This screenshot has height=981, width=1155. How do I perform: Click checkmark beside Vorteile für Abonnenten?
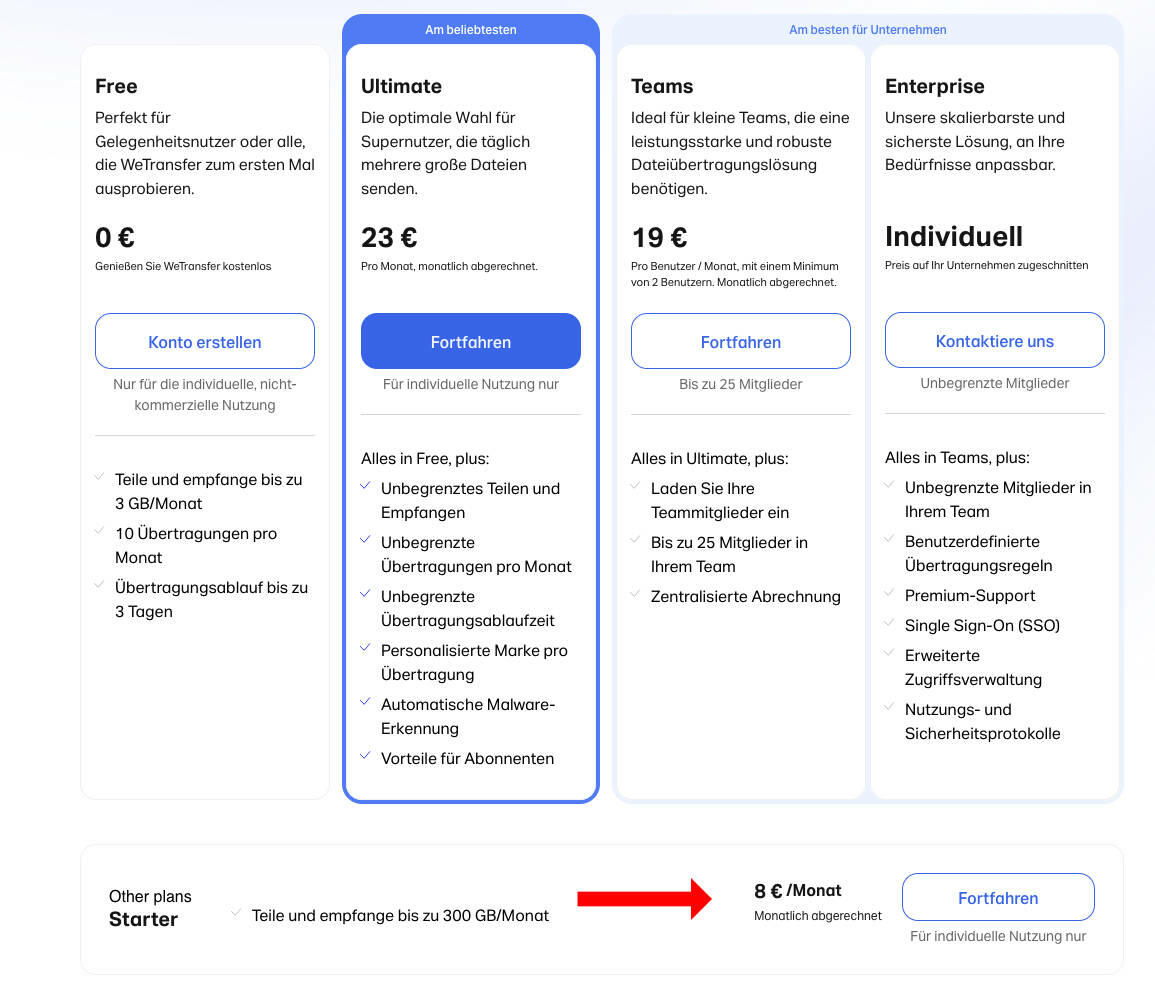click(x=365, y=756)
